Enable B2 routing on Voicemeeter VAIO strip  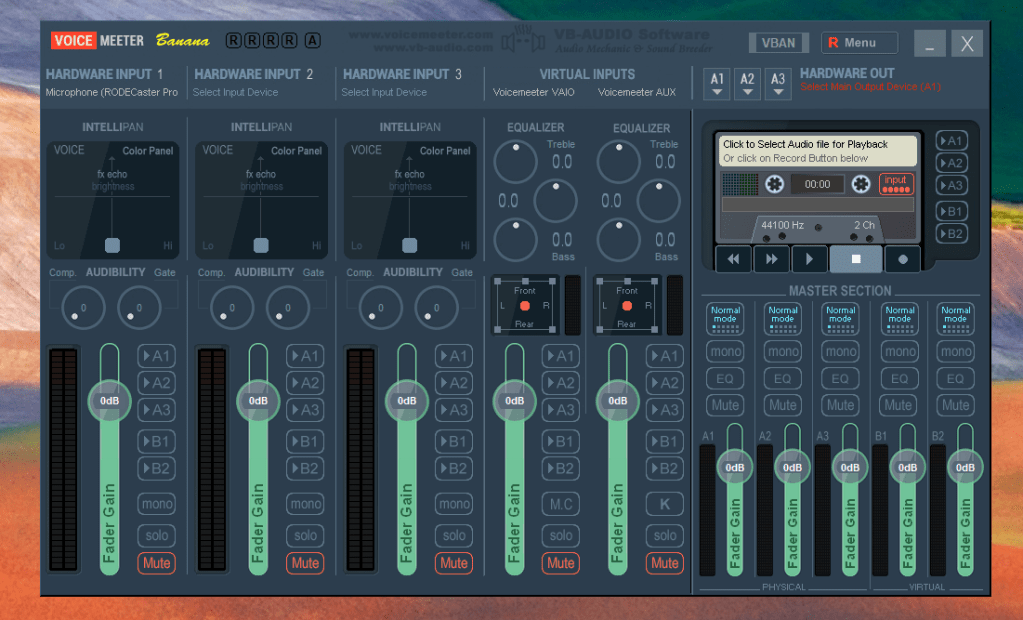[x=560, y=468]
